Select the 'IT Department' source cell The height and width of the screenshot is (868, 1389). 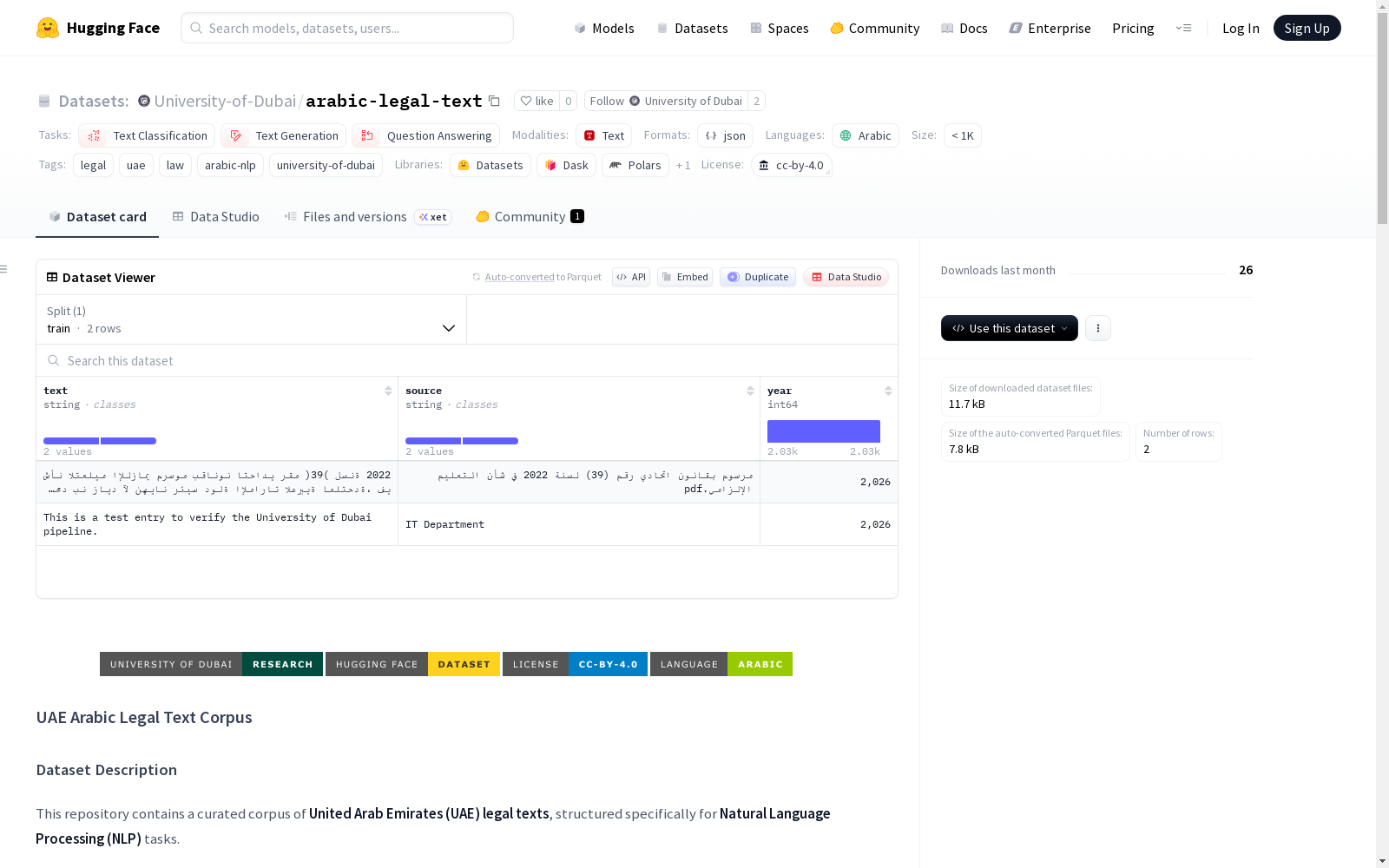579,524
